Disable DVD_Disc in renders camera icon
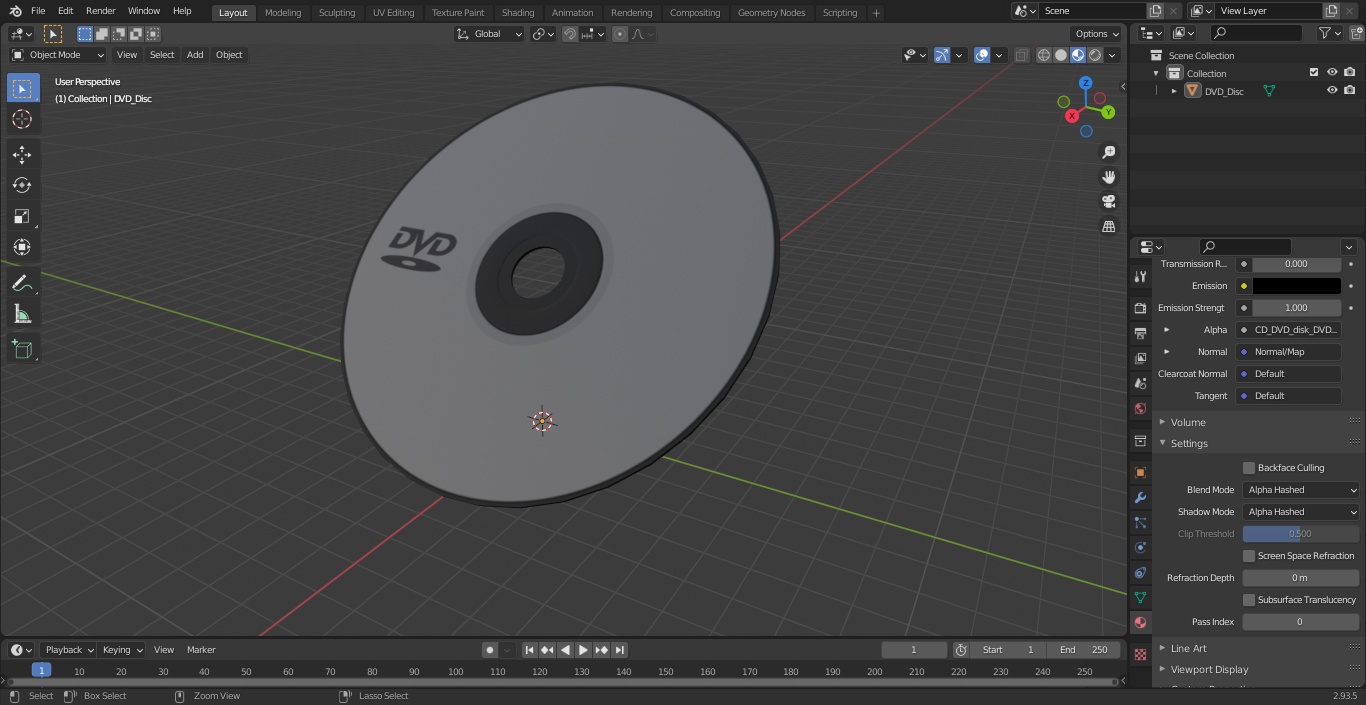This screenshot has width=1366, height=705. click(x=1350, y=91)
